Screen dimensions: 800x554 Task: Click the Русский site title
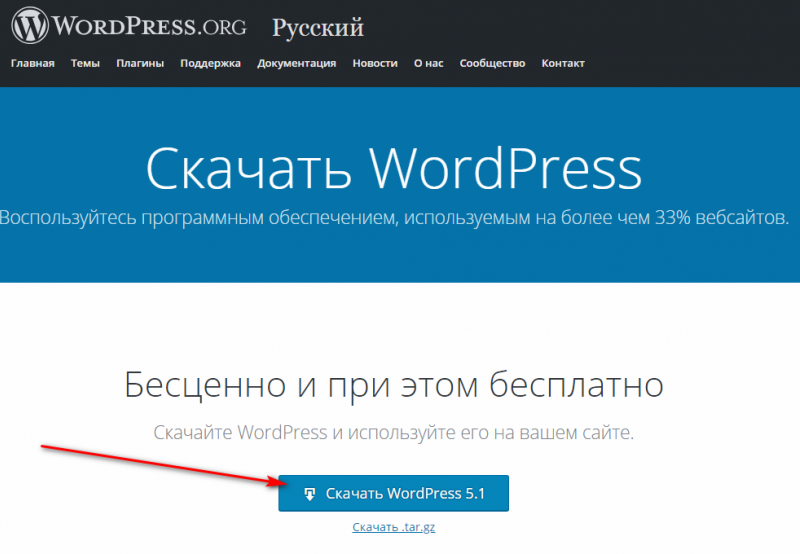[x=318, y=28]
